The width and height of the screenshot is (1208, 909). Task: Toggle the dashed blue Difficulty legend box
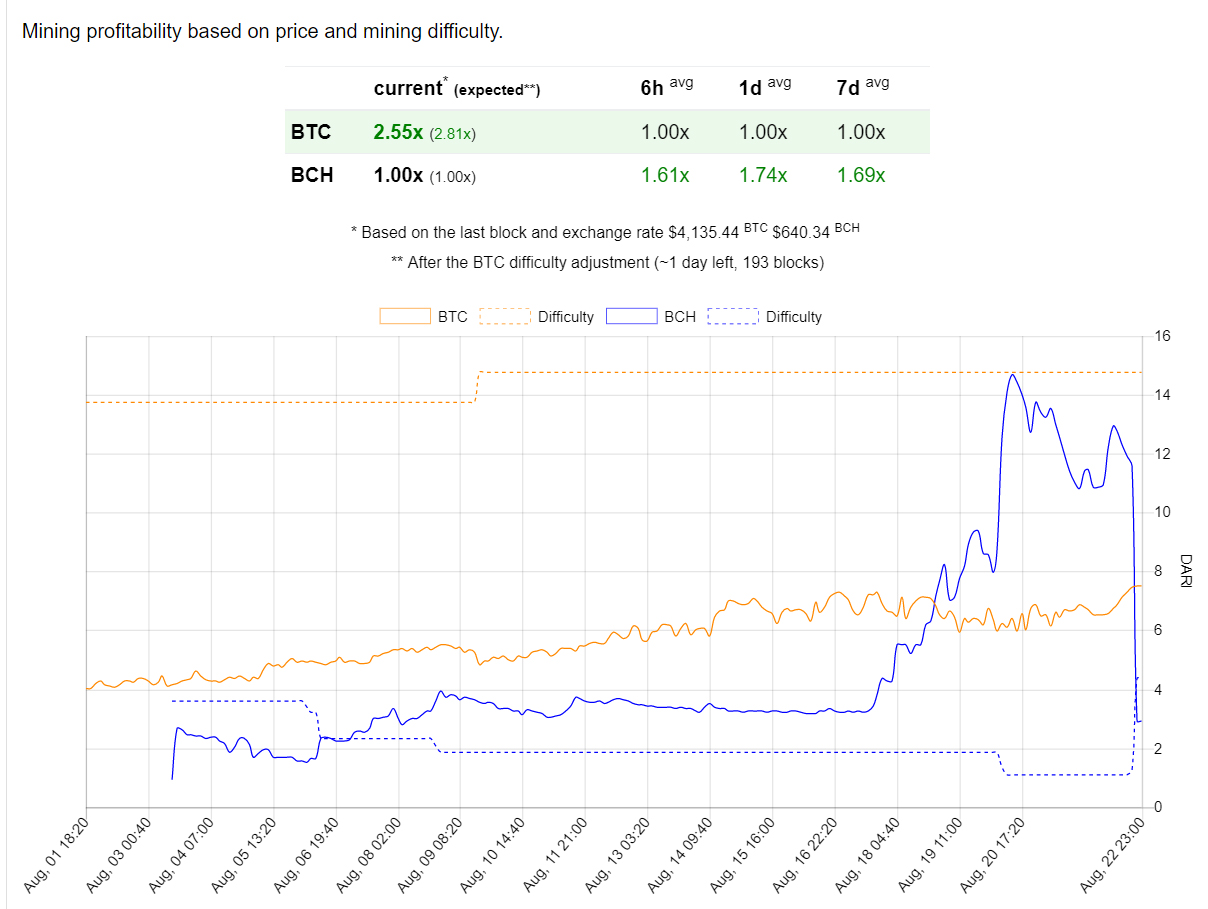click(x=732, y=317)
